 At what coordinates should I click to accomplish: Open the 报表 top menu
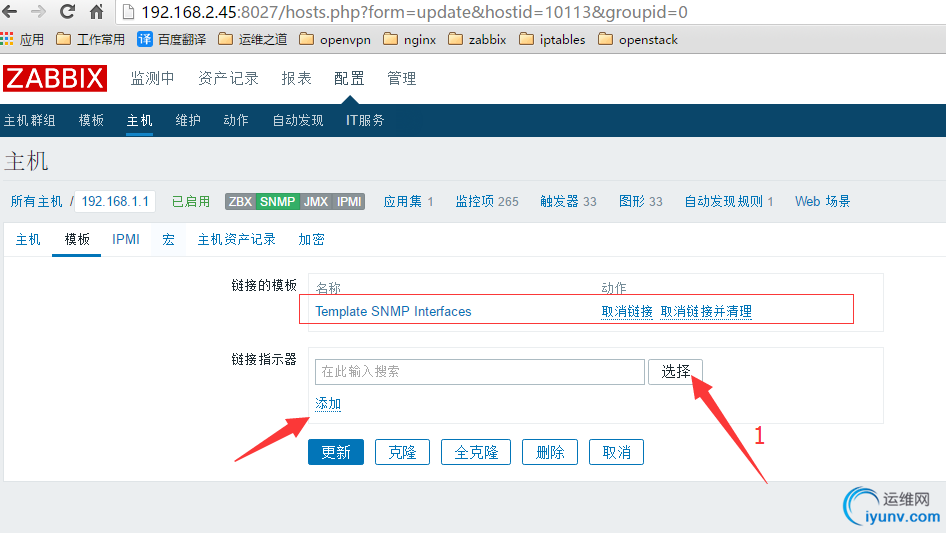[x=296, y=78]
